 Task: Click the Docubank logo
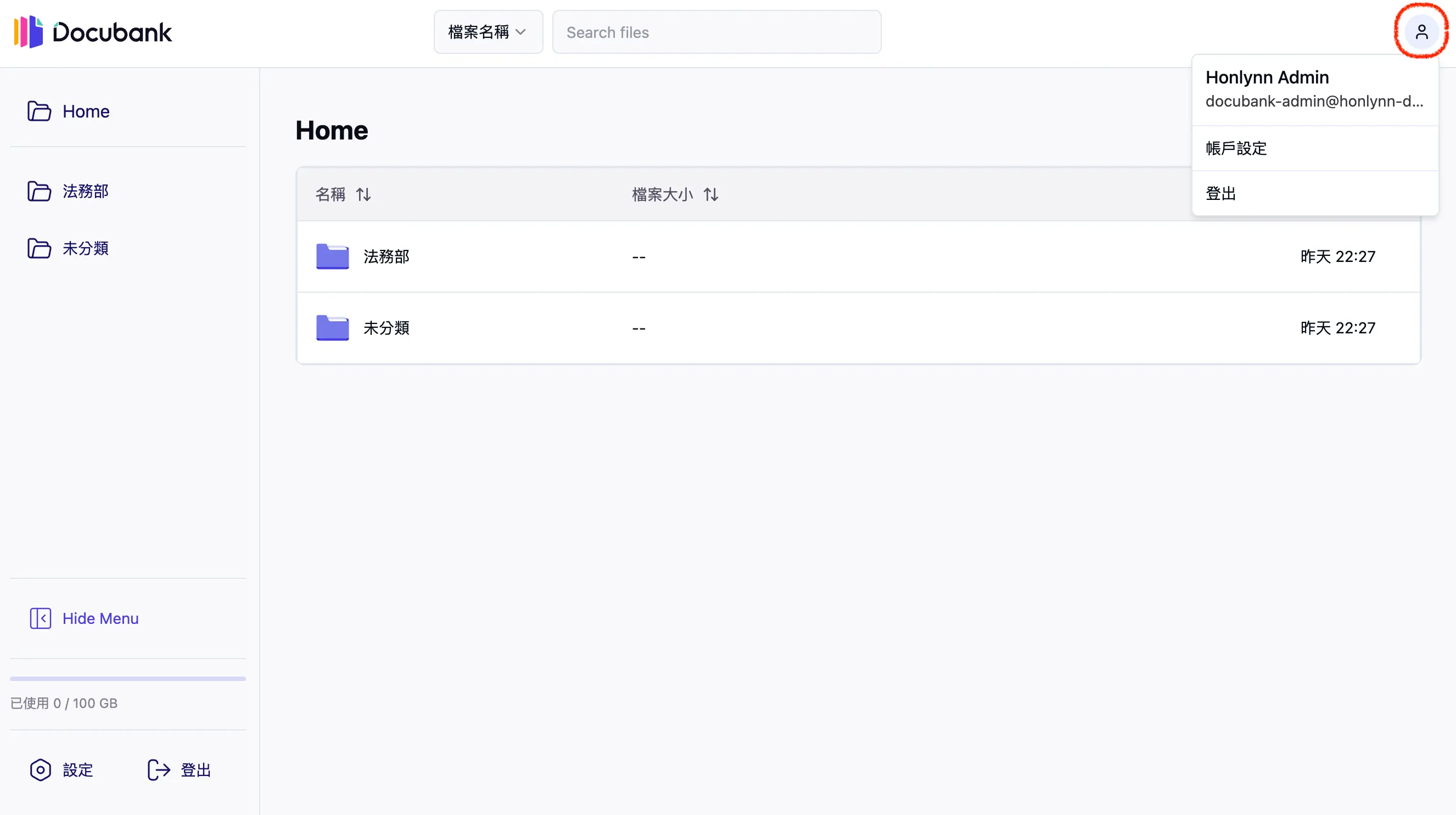click(x=93, y=32)
